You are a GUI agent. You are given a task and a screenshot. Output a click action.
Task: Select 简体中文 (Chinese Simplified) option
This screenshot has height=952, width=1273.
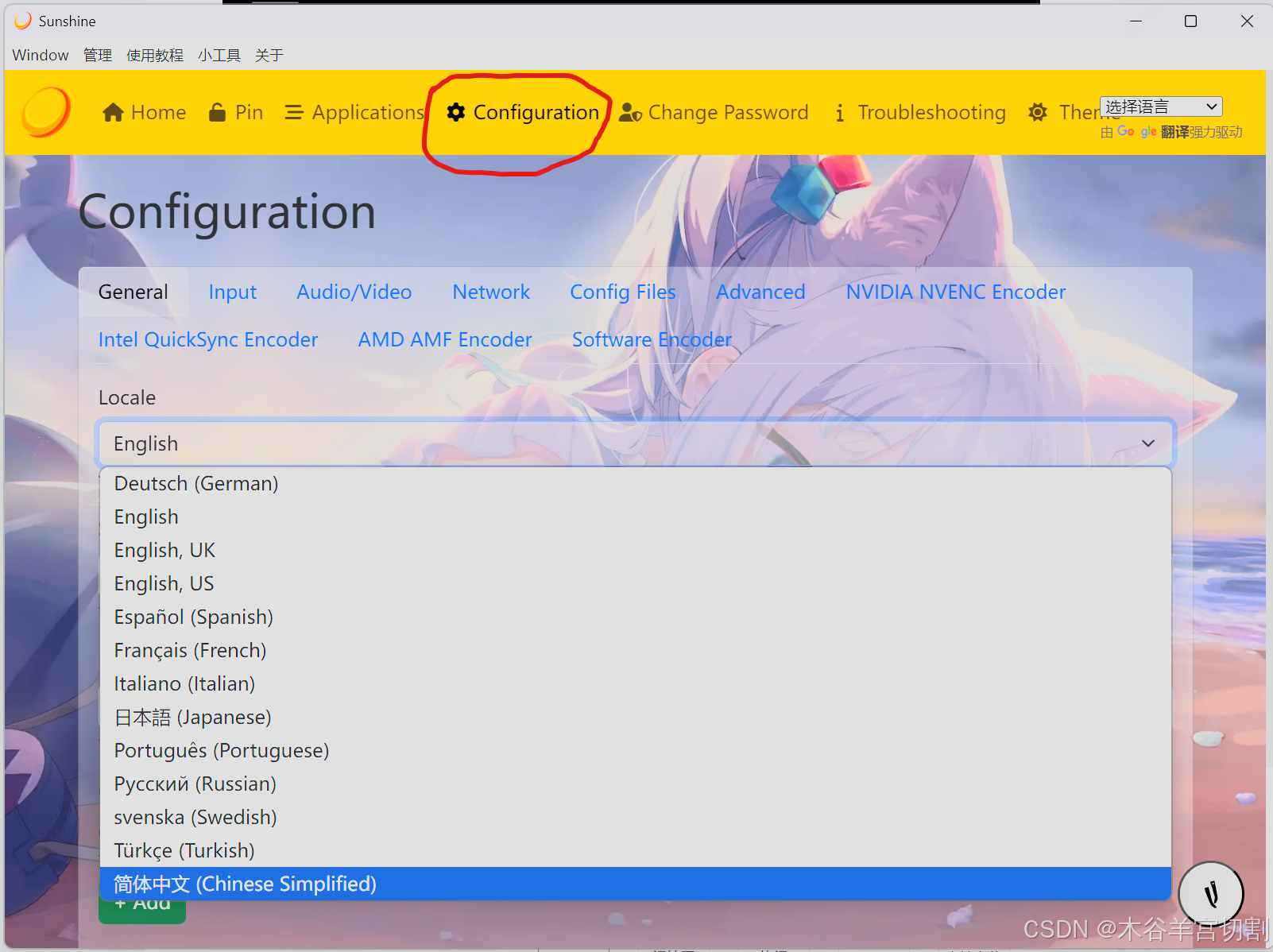(x=635, y=884)
